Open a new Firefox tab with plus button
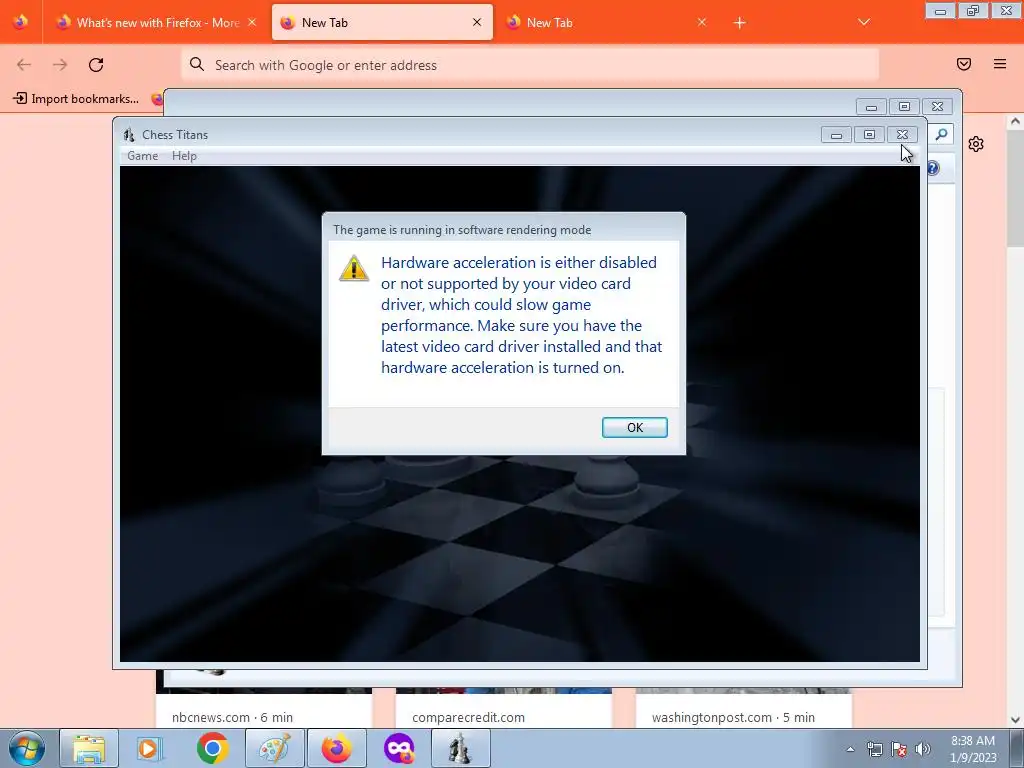The image size is (1024, 768). click(x=739, y=23)
